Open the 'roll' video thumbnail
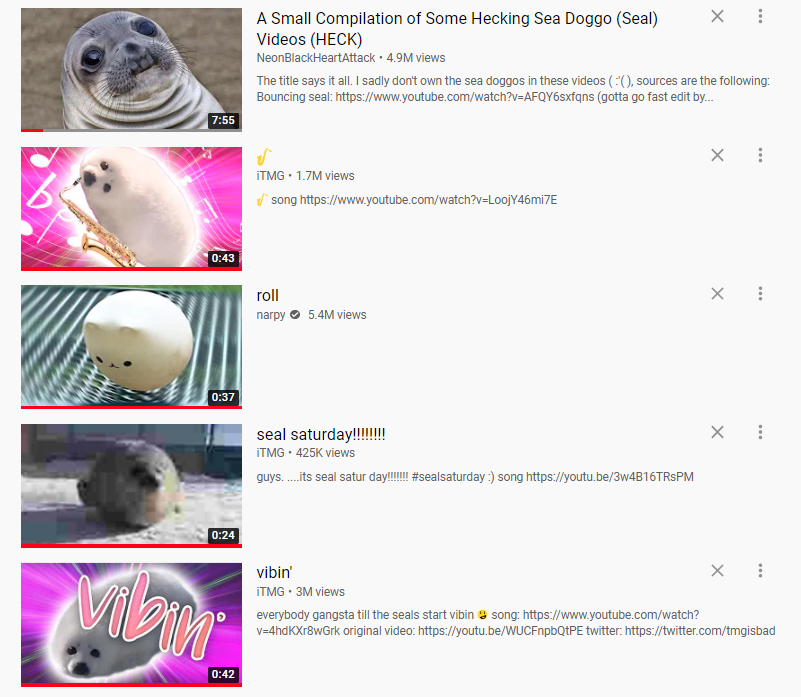Screen dimensions: 801x697 coord(131,347)
